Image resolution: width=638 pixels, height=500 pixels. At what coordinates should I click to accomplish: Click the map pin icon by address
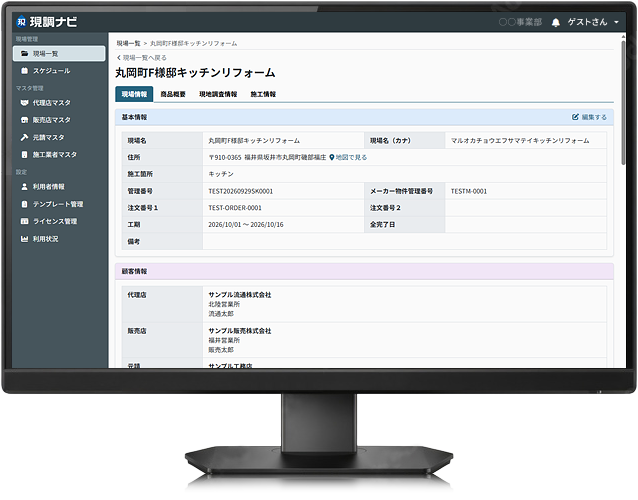tap(332, 157)
